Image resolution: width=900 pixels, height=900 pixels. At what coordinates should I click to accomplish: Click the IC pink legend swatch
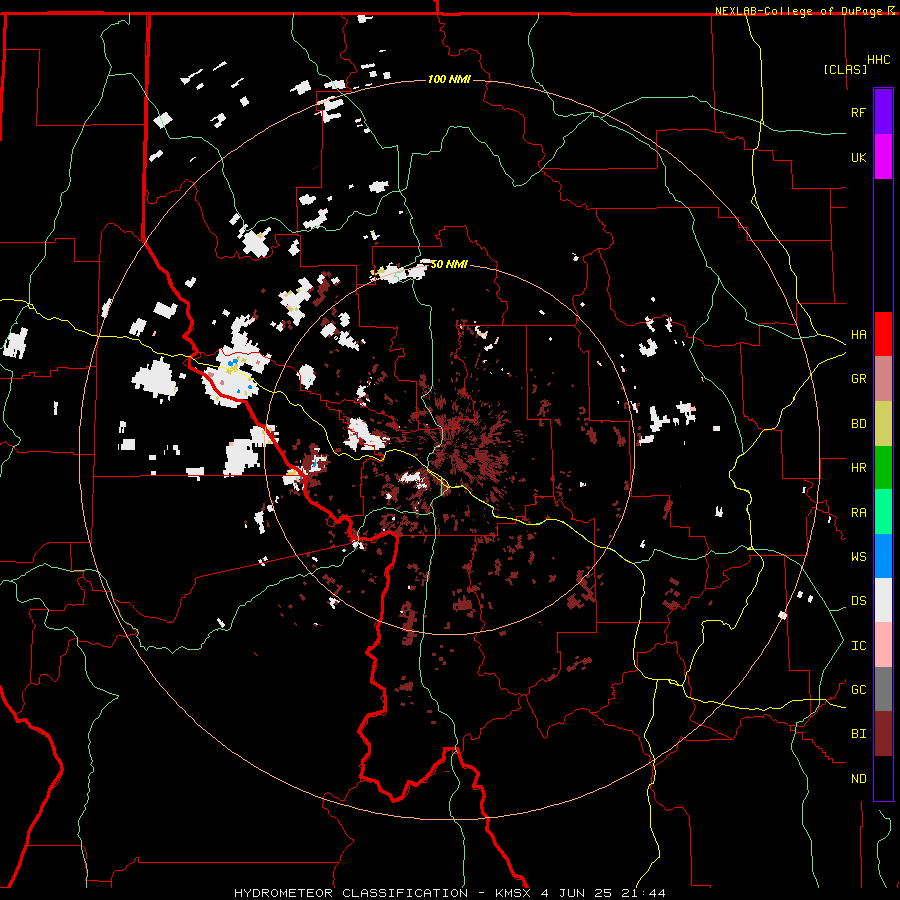(x=883, y=645)
